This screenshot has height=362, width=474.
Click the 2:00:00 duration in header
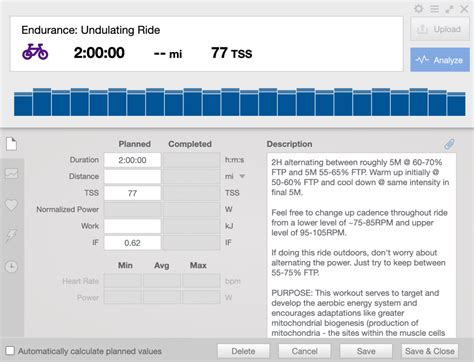[x=99, y=53]
